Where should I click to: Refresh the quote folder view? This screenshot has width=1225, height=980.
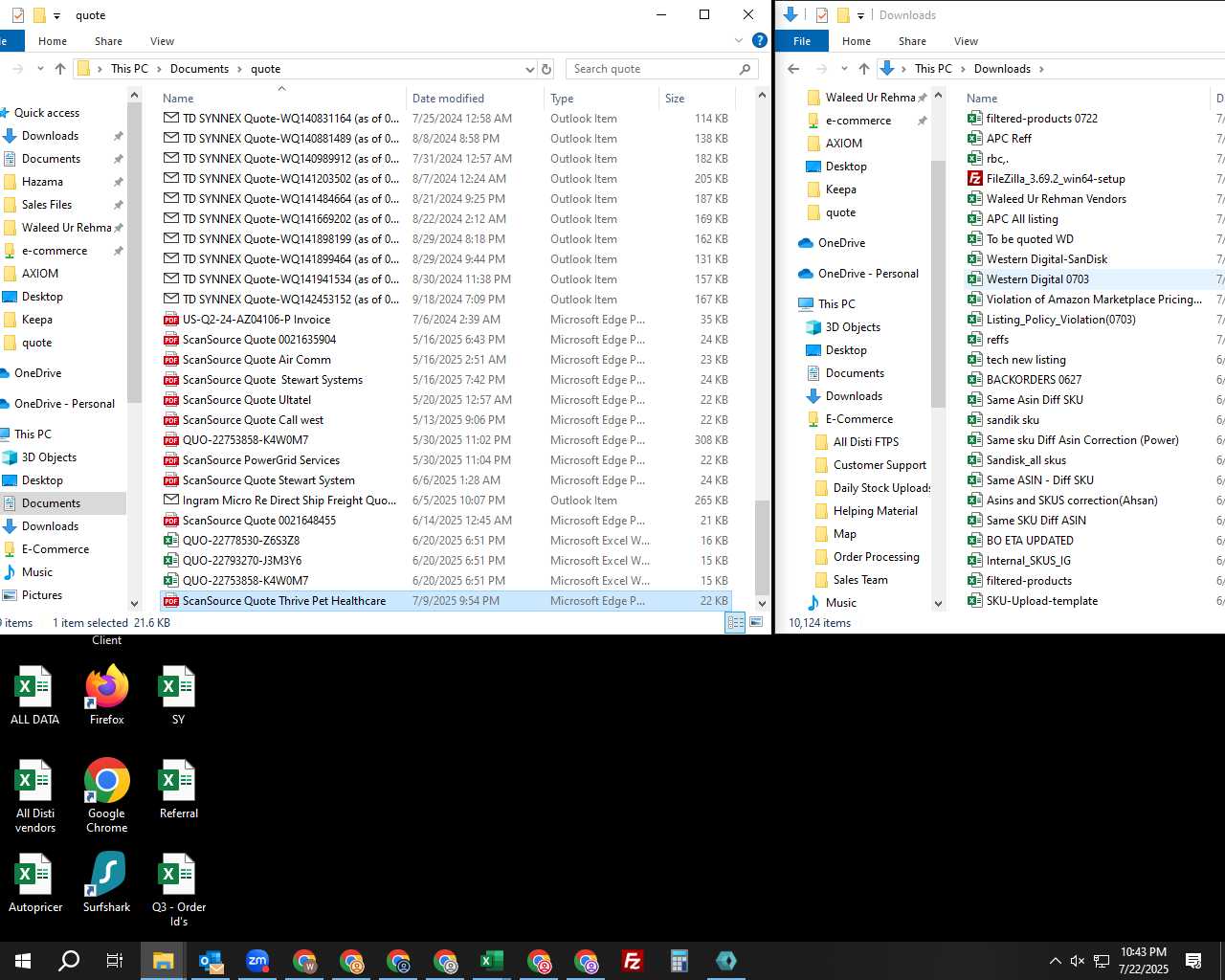[546, 69]
